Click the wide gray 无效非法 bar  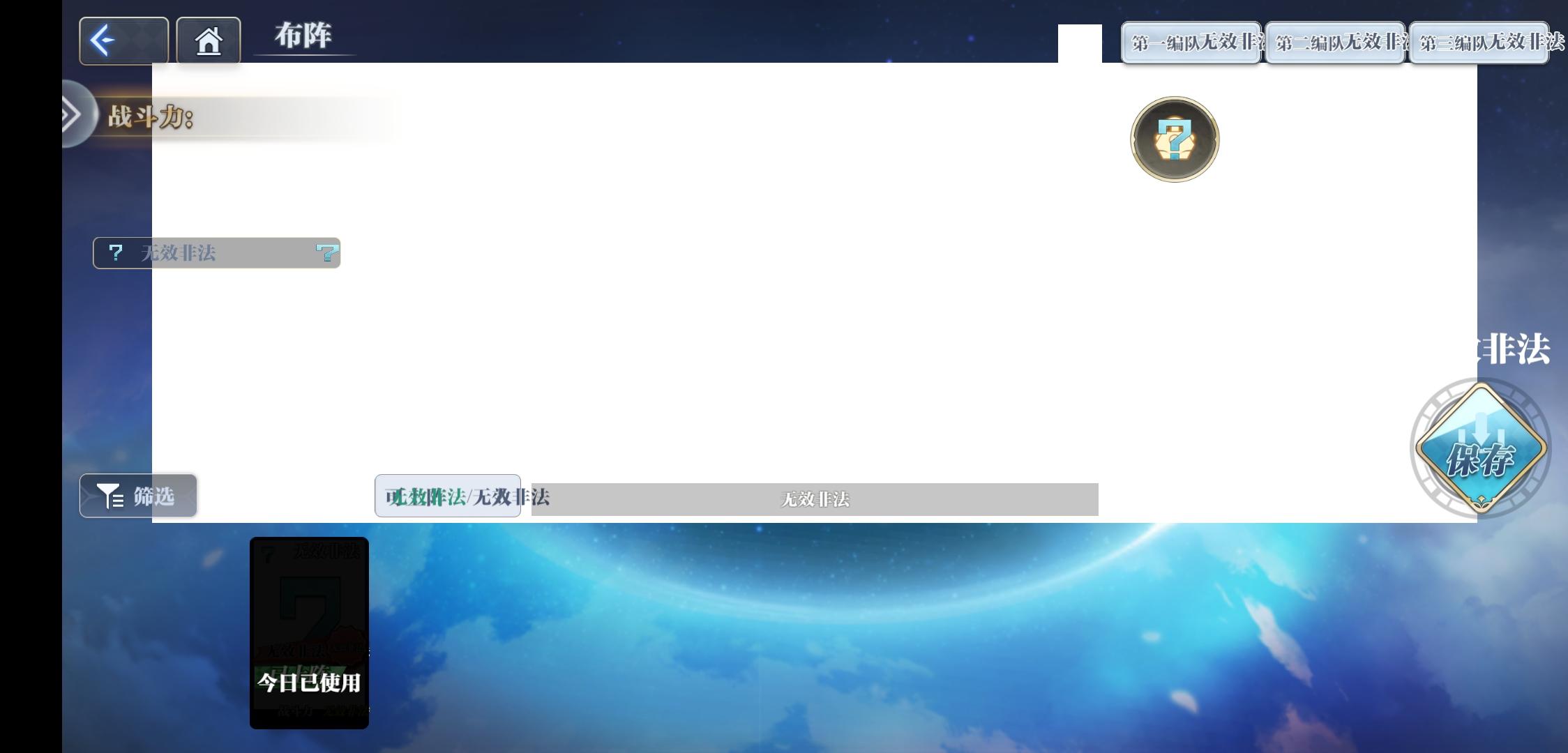814,499
